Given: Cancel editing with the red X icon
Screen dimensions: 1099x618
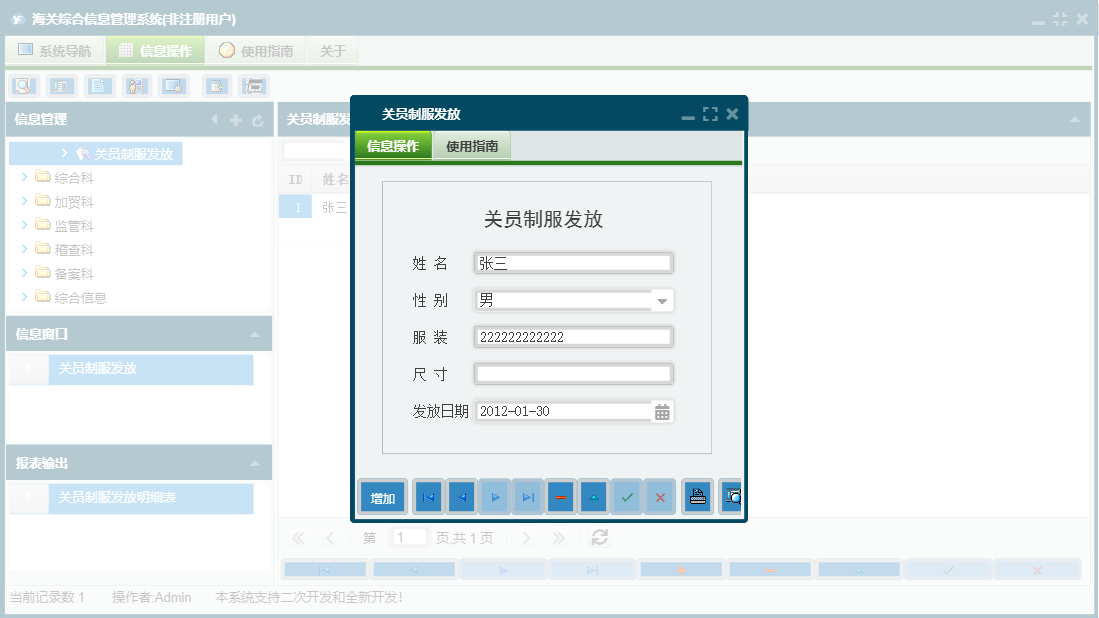Looking at the screenshot, I should point(660,496).
